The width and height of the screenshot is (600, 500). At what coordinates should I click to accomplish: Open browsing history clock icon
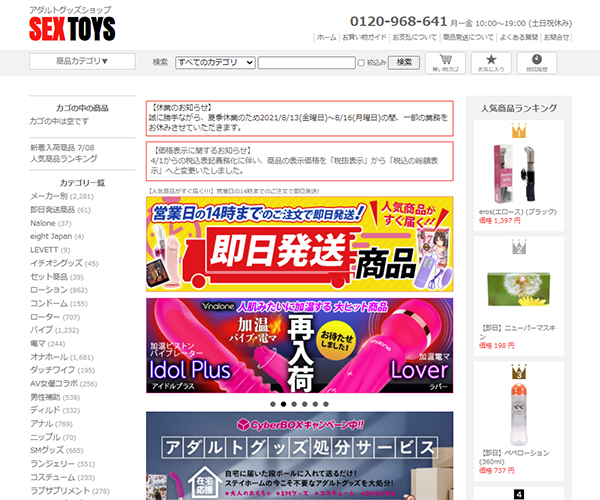click(537, 63)
